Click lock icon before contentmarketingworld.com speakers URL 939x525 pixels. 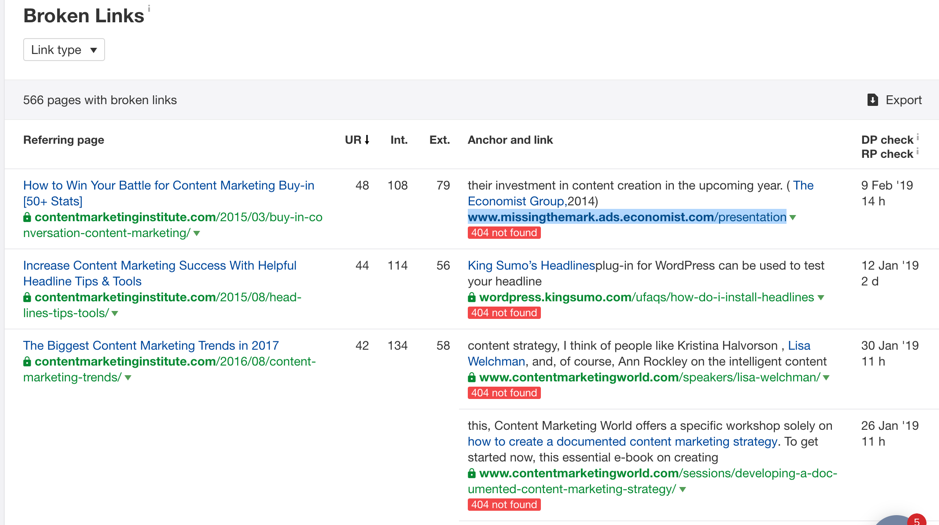pos(472,377)
